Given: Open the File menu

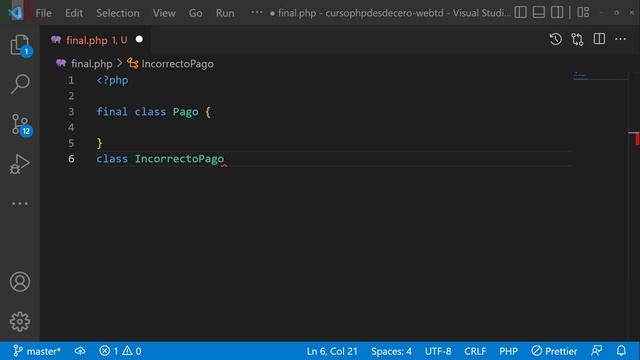Looking at the screenshot, I should 43,13.
